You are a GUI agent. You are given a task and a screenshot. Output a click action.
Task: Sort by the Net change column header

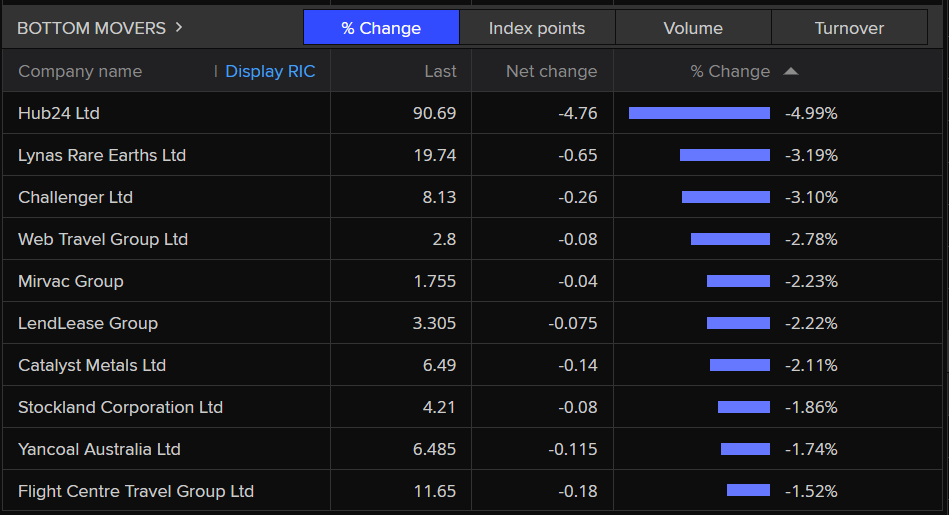pyautogui.click(x=551, y=71)
